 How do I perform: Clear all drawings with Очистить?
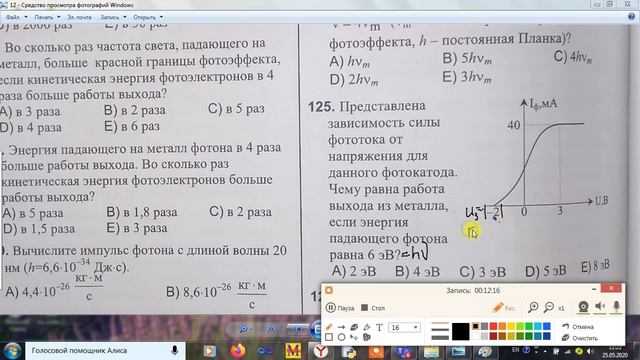[x=580, y=338]
